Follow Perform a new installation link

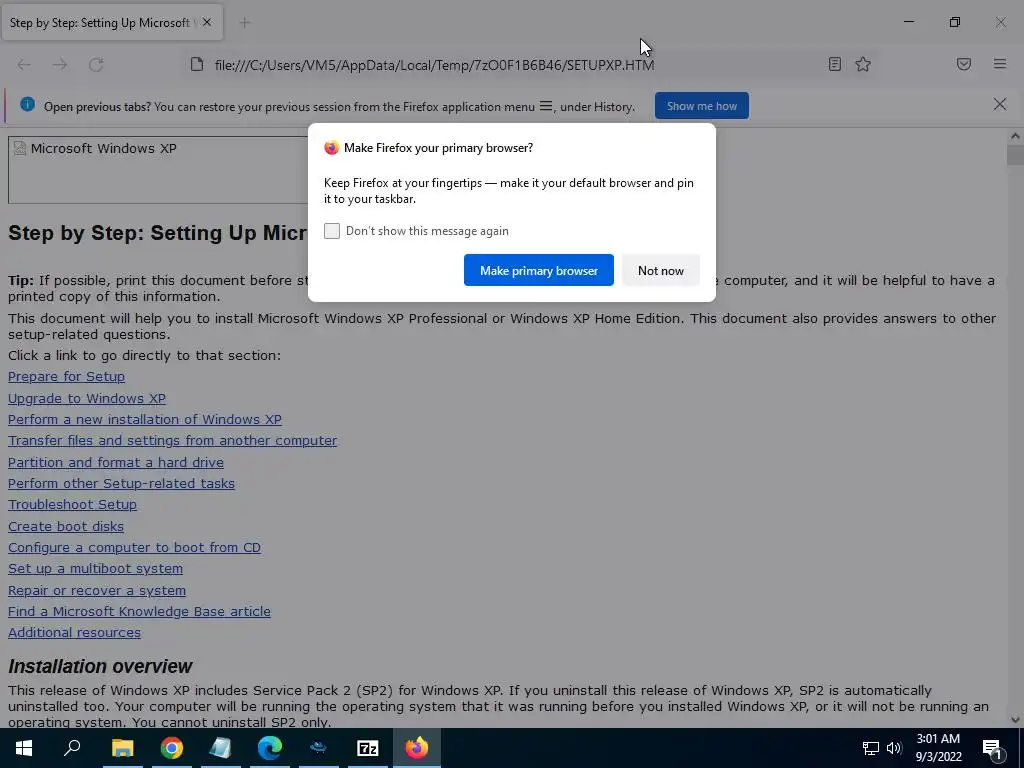point(145,419)
